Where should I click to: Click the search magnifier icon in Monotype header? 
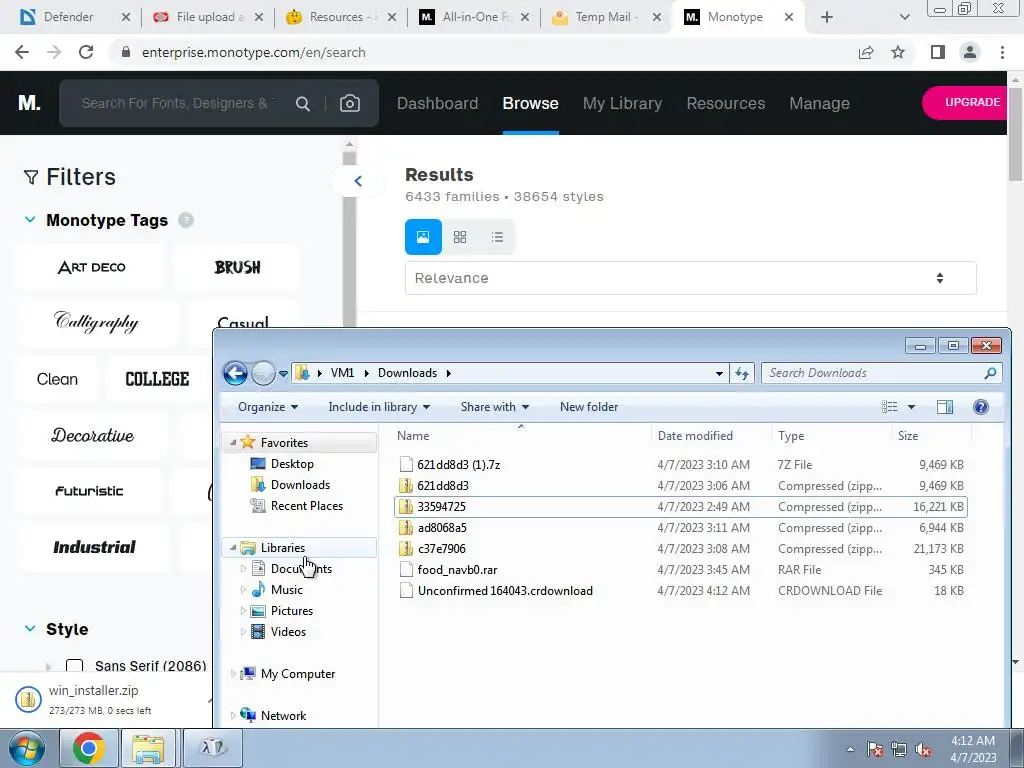303,103
